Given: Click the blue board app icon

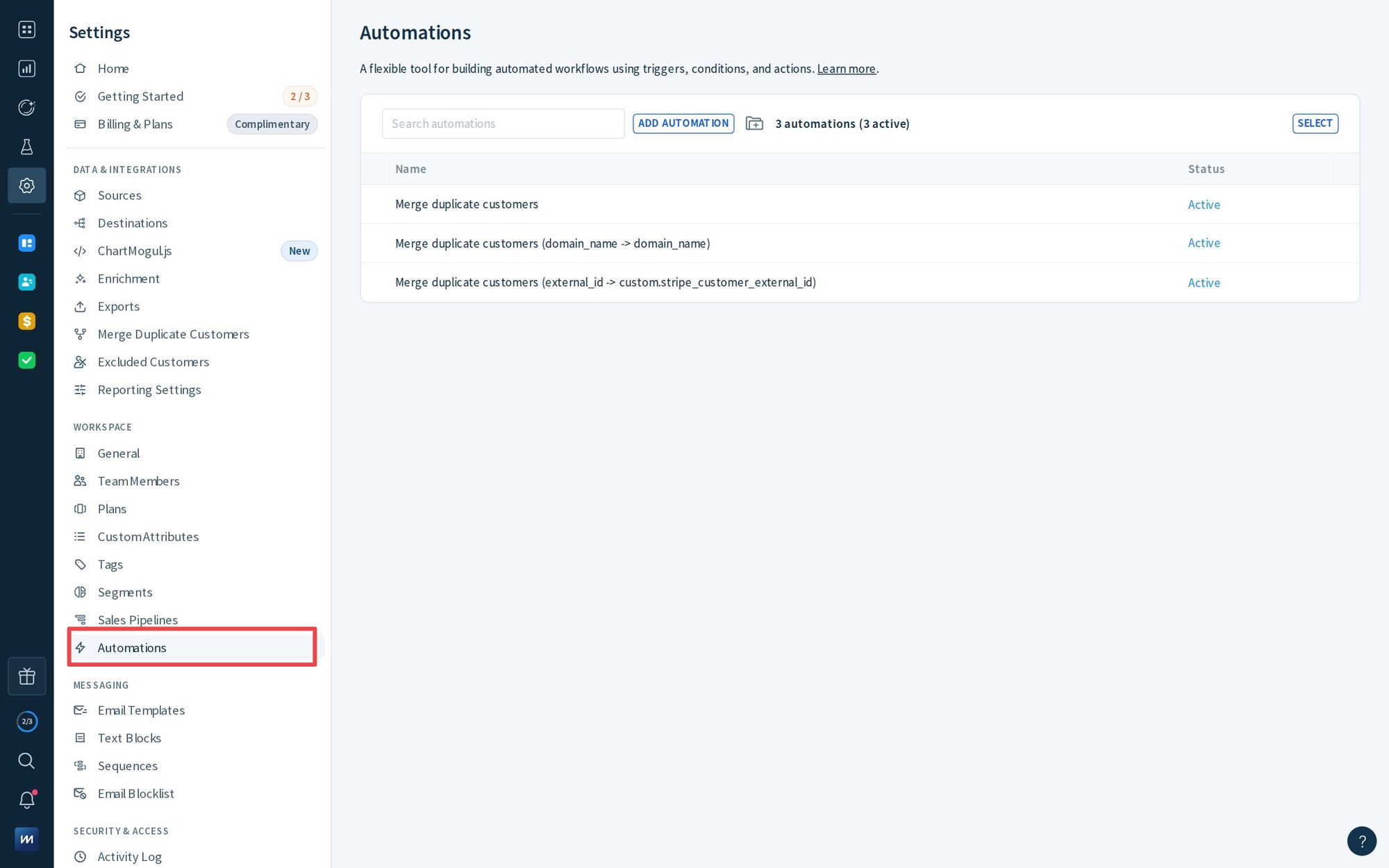Looking at the screenshot, I should pyautogui.click(x=26, y=243).
